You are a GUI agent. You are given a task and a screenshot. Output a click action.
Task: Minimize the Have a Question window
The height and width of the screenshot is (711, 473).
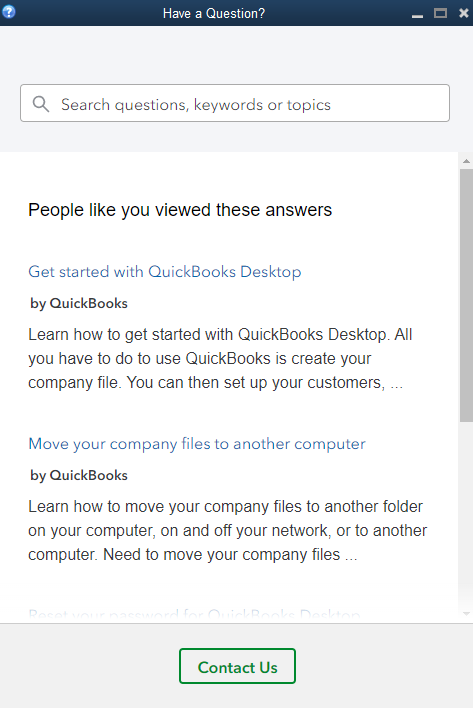pyautogui.click(x=417, y=16)
